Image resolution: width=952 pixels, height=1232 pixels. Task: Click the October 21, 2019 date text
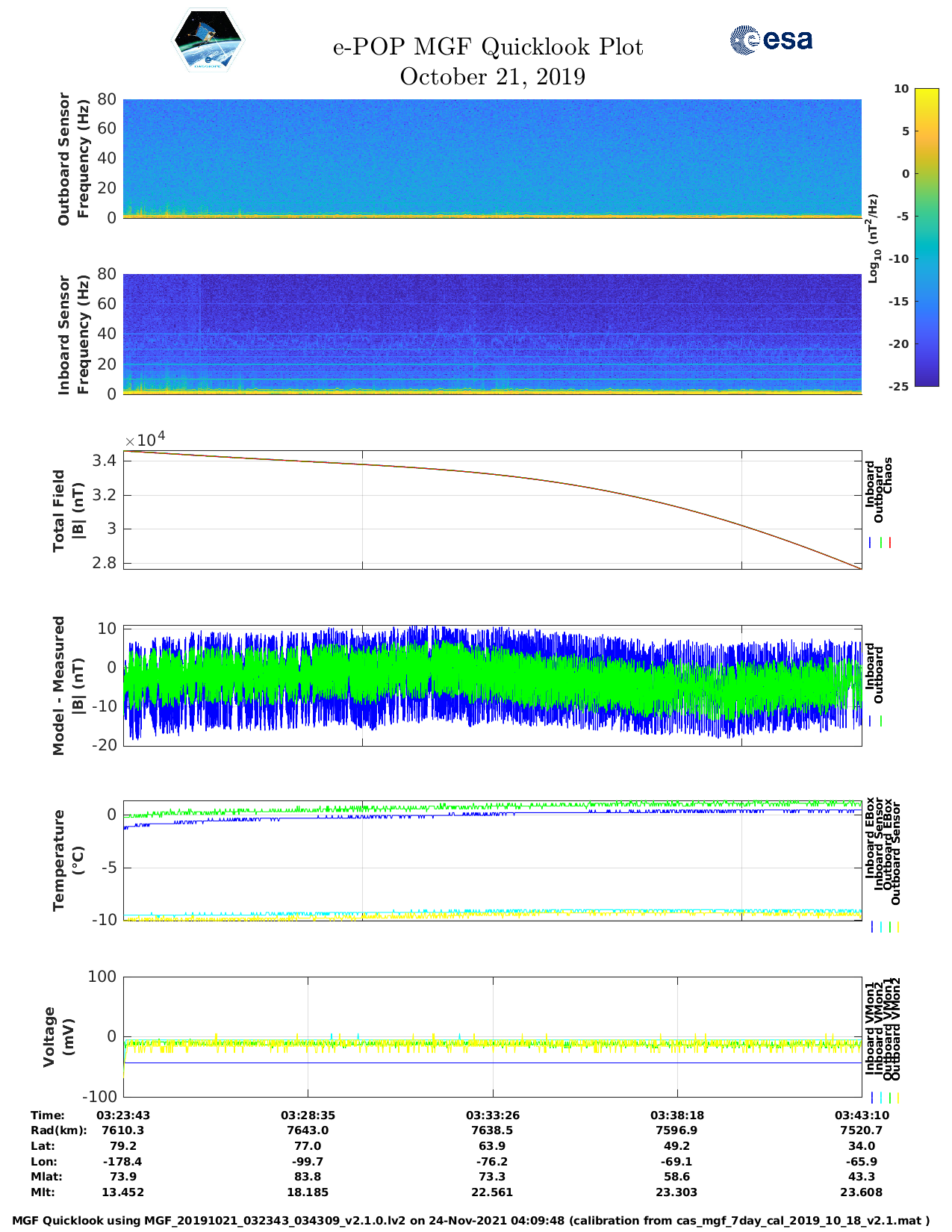tap(492, 77)
